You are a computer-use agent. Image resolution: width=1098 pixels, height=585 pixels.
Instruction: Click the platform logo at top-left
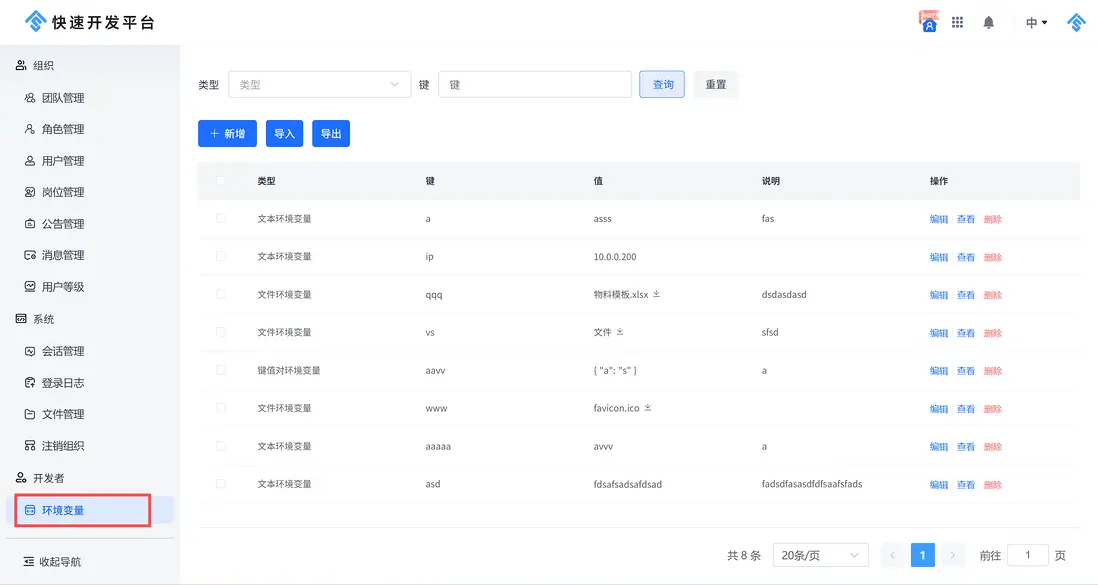[36, 21]
